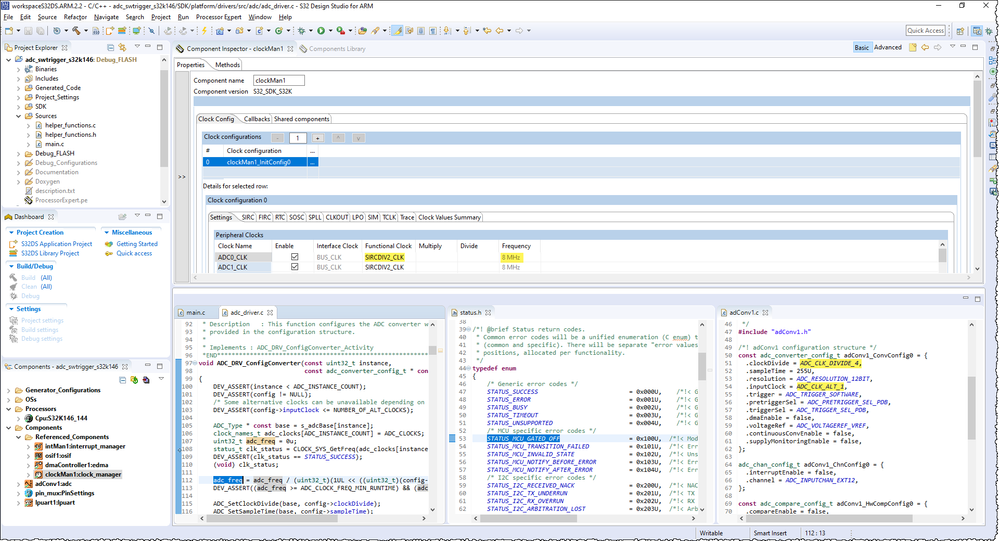Screen dimensions: 999x541
Task: Switch to the Methods tab
Action: pos(227,65)
